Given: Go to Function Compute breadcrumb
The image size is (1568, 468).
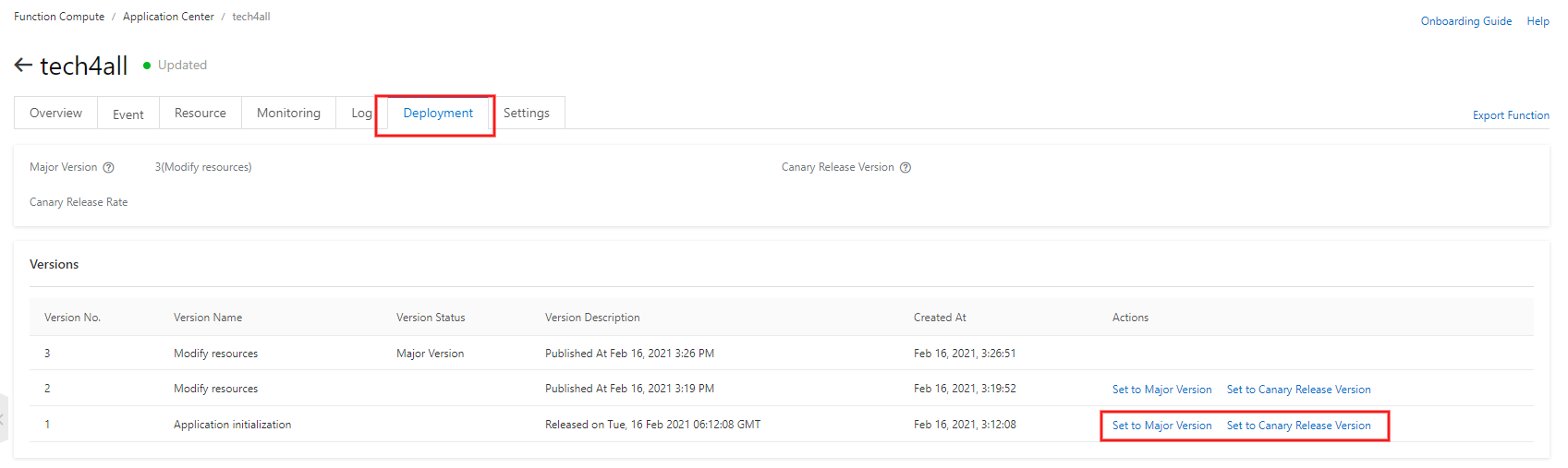Looking at the screenshot, I should point(59,17).
